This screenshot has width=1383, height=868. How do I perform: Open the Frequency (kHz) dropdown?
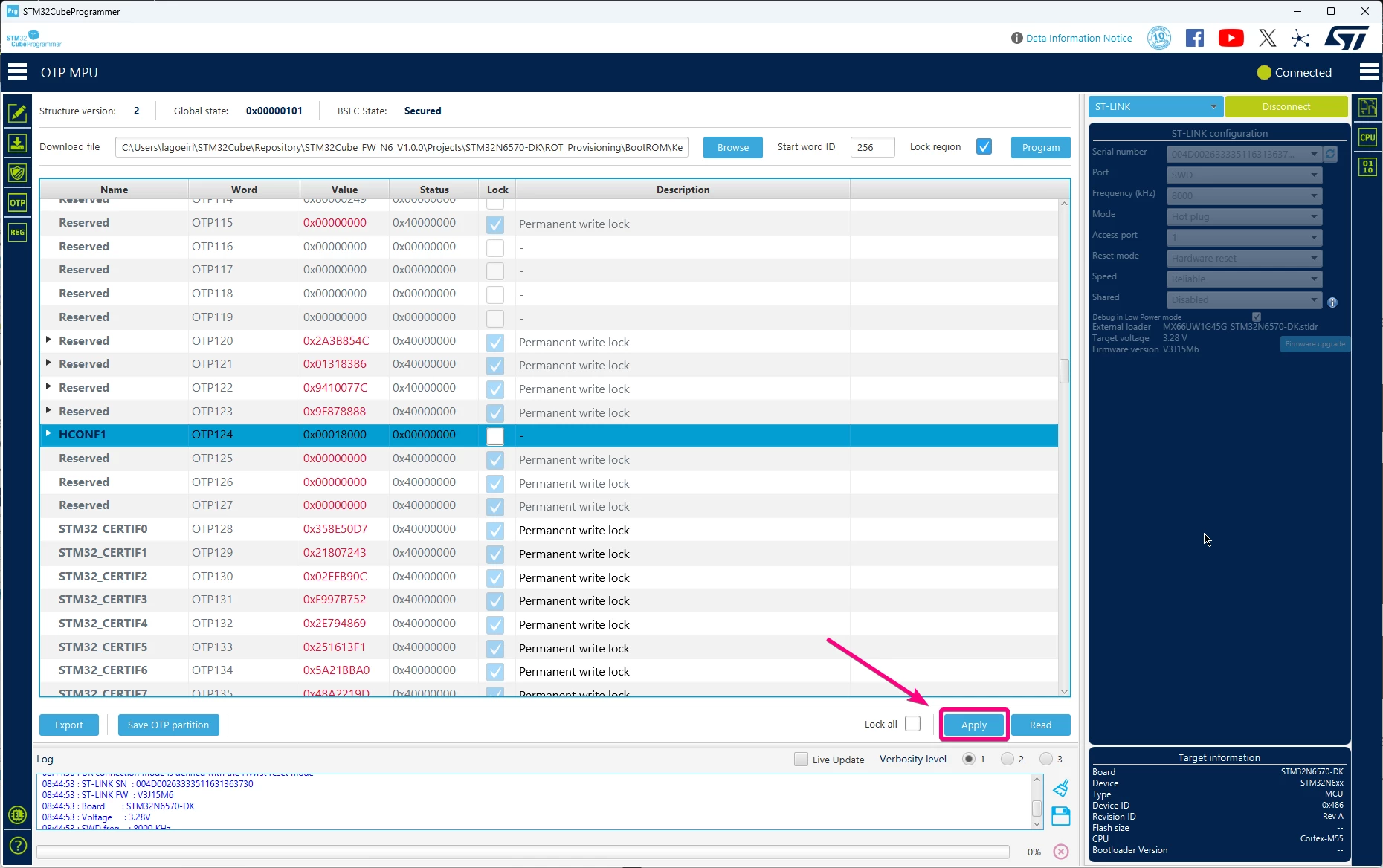tap(1244, 195)
